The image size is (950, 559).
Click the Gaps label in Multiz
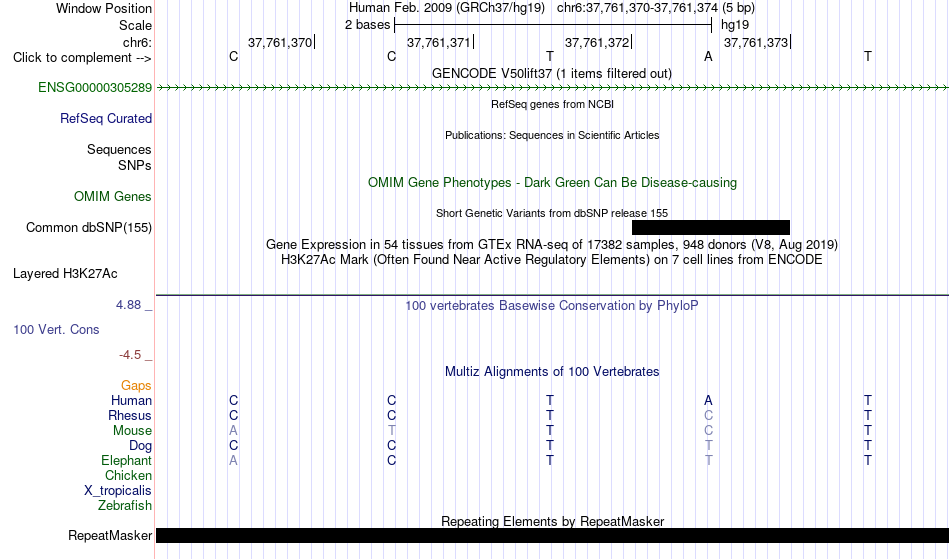click(x=136, y=386)
